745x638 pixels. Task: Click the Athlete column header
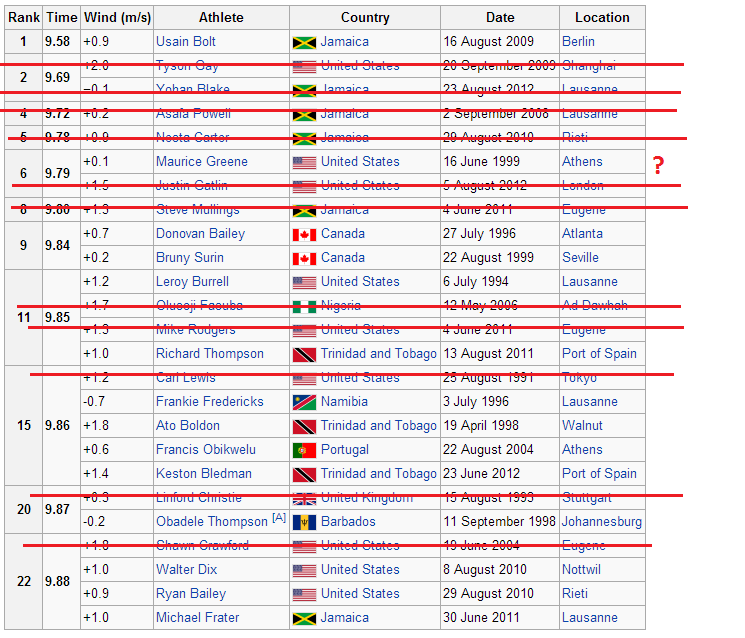(221, 18)
